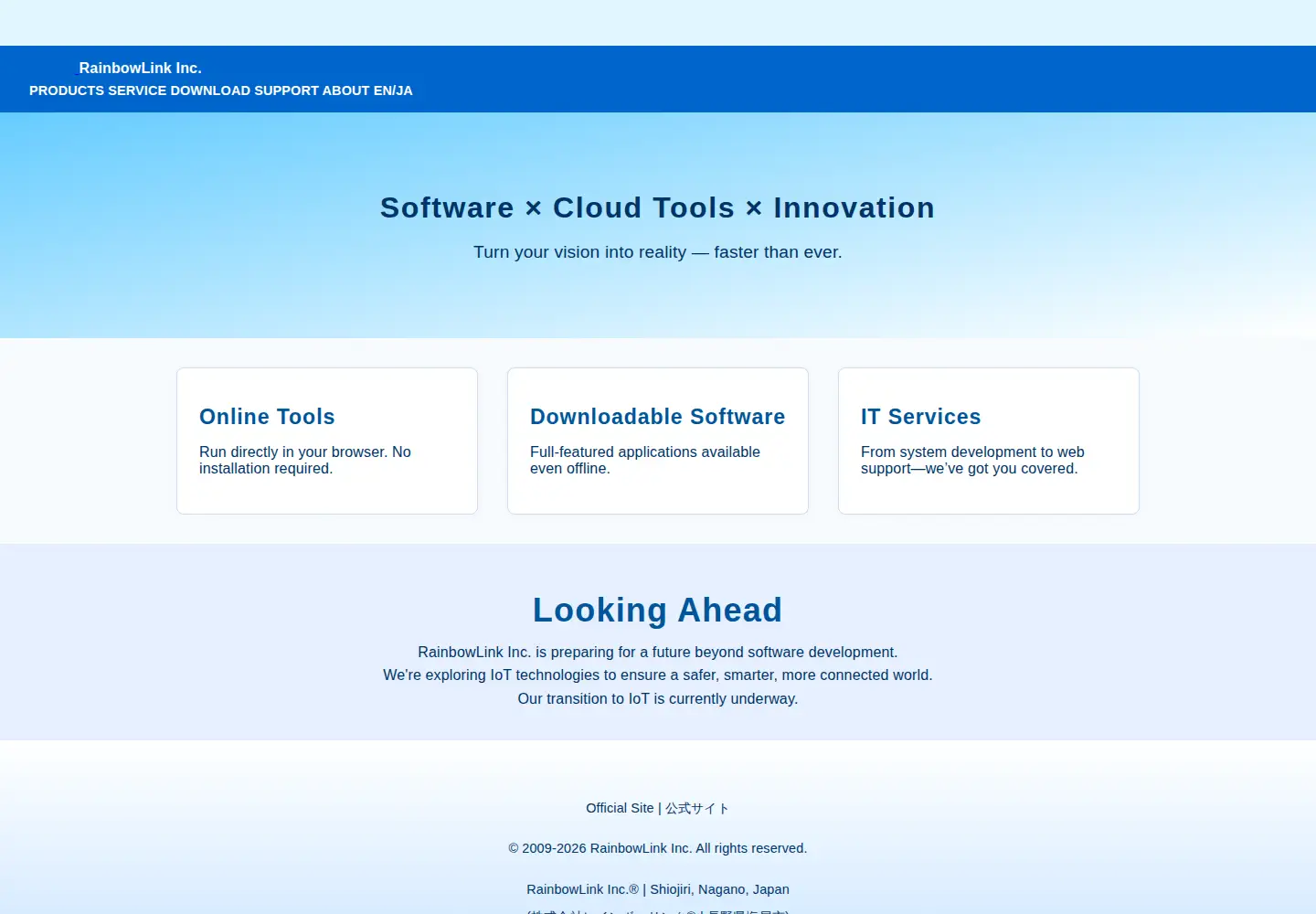Switch language using the EN/JA link
Image resolution: width=1316 pixels, height=914 pixels.
click(x=393, y=90)
